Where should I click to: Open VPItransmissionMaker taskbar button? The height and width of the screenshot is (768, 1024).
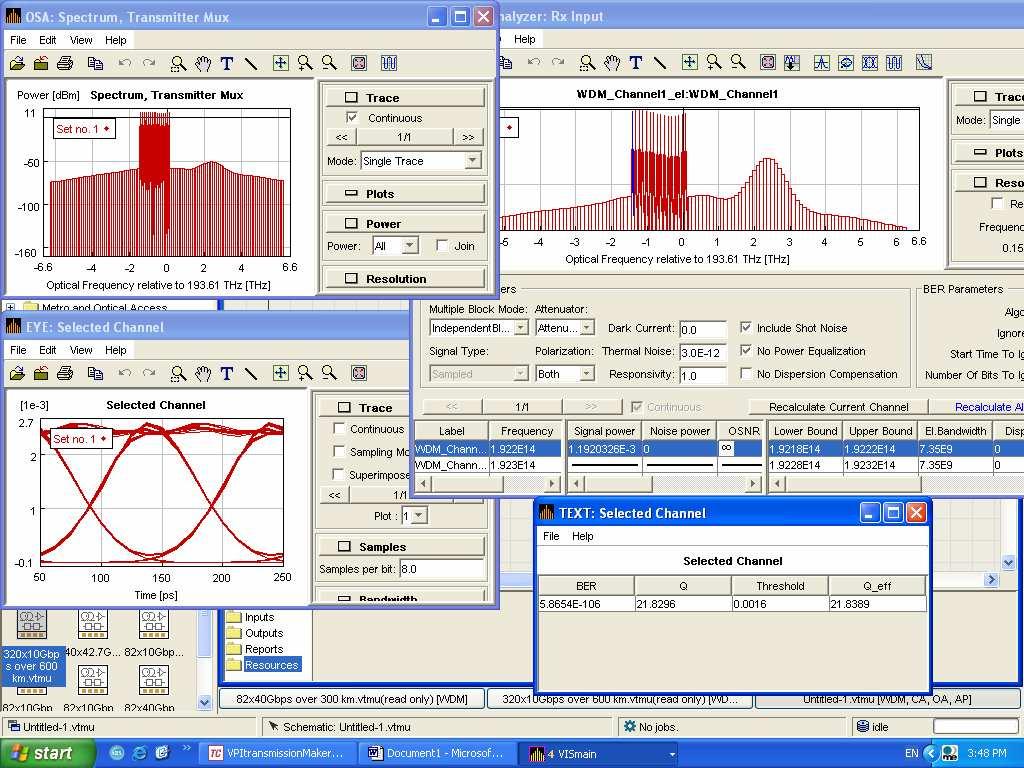coord(276,753)
